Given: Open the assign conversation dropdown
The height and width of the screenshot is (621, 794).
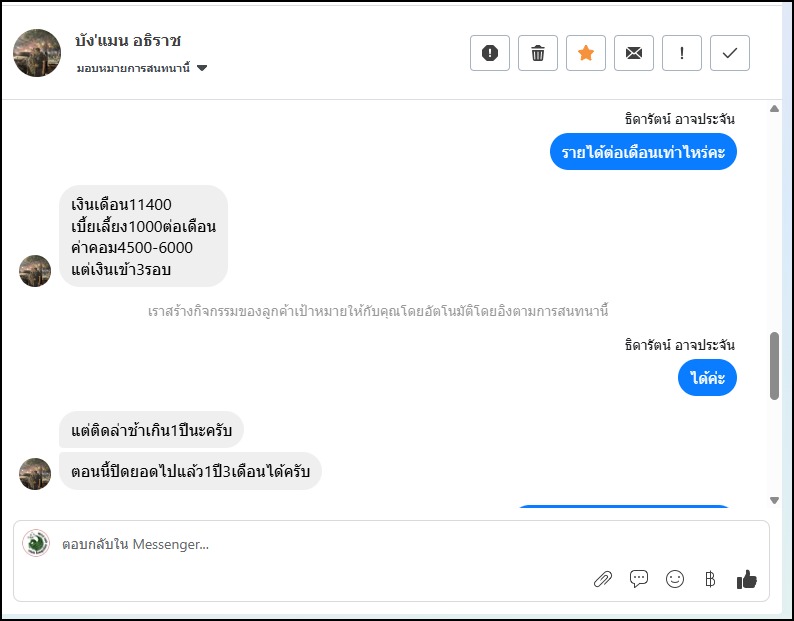Looking at the screenshot, I should point(134,68).
